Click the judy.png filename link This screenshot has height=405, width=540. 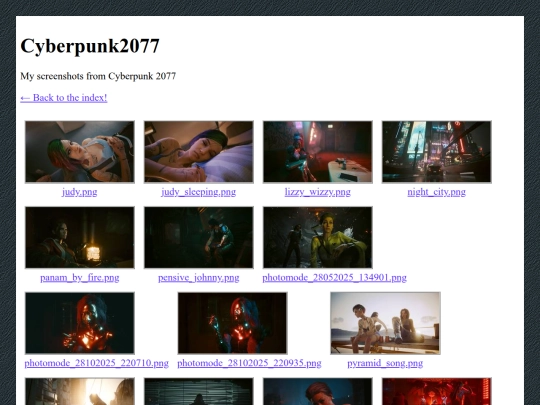click(x=80, y=192)
